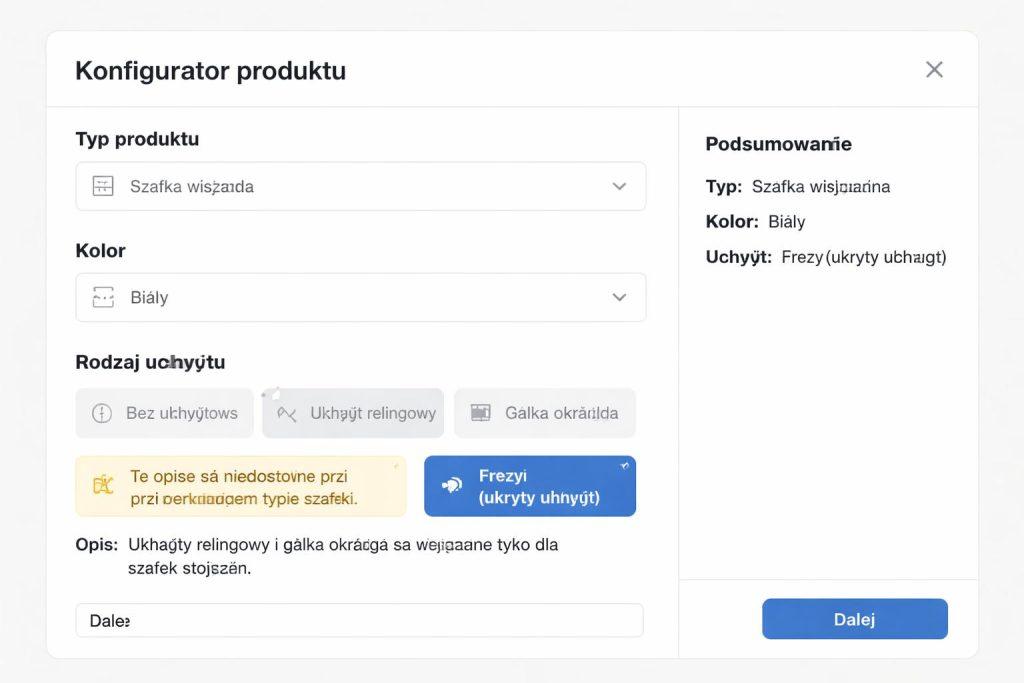Click the circle icon on Bez uchwytów
1024x683 pixels.
pos(102,413)
